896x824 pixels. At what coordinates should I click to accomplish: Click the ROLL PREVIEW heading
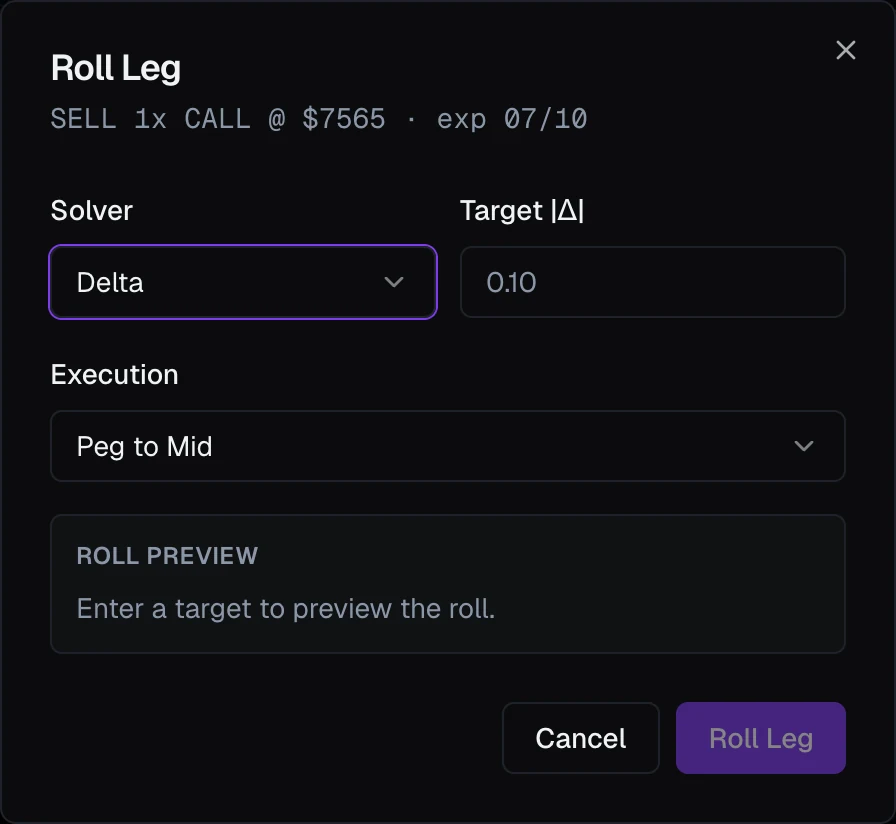click(x=167, y=555)
